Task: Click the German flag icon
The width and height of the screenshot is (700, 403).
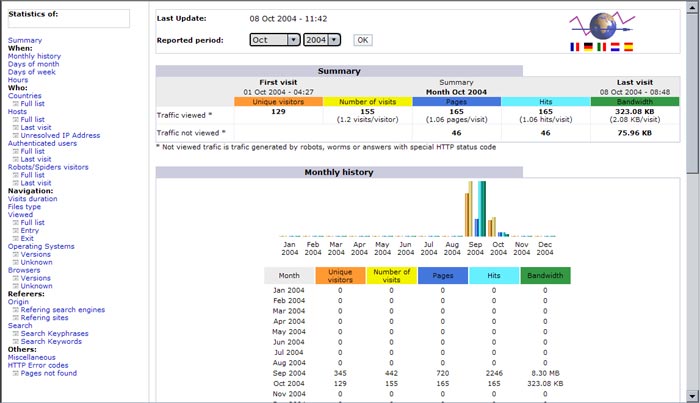Action: click(x=587, y=46)
